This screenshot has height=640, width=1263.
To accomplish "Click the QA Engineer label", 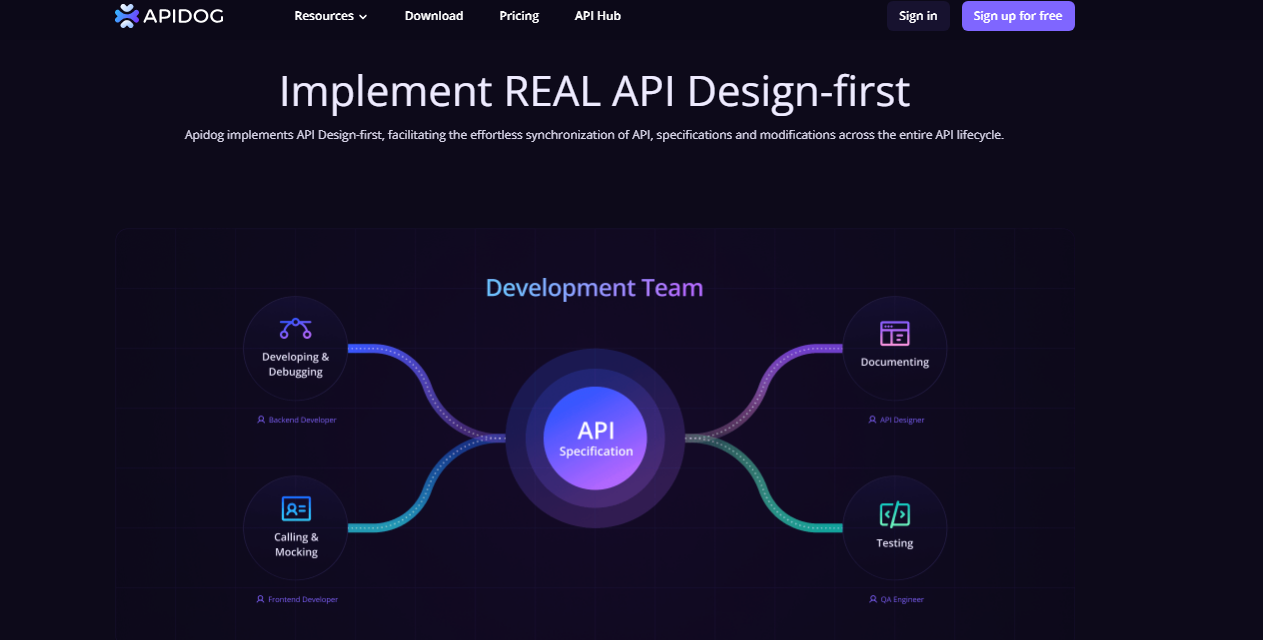I will 902,600.
